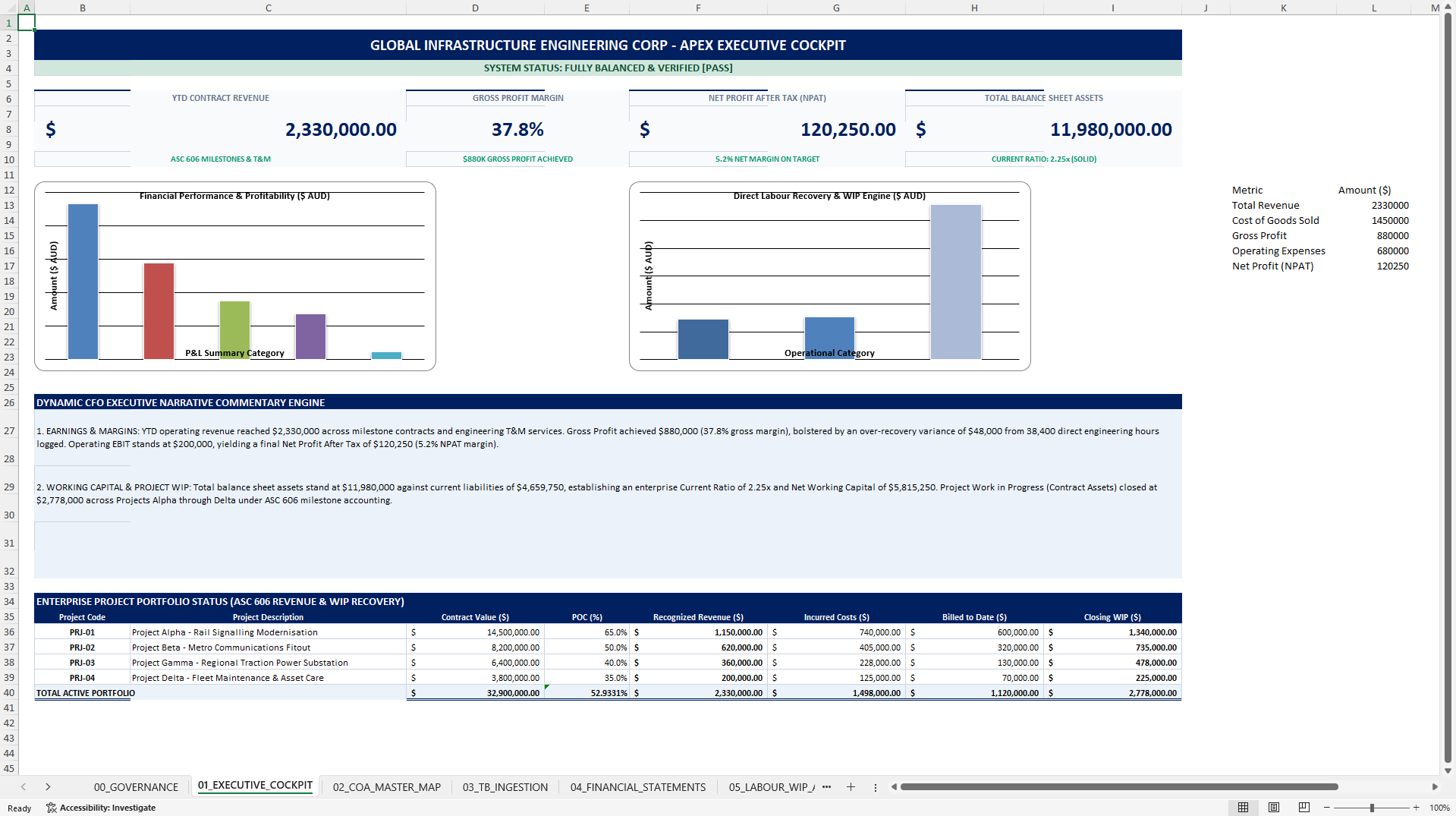Click total assets value 11,980,000.00
This screenshot has height=816, width=1456.
tap(1111, 130)
